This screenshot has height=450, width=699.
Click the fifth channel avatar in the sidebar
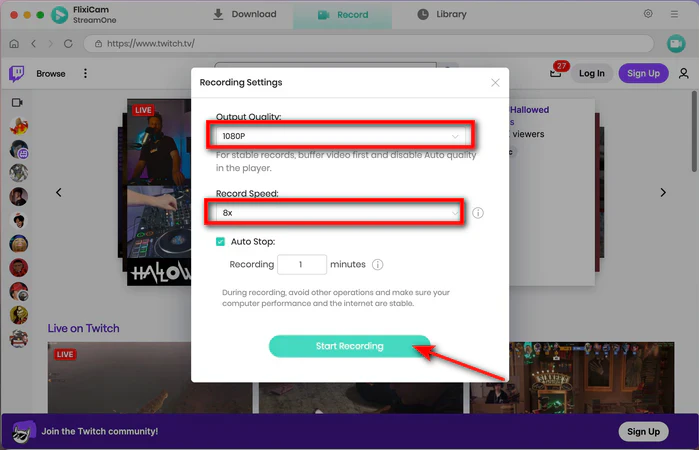click(19, 220)
